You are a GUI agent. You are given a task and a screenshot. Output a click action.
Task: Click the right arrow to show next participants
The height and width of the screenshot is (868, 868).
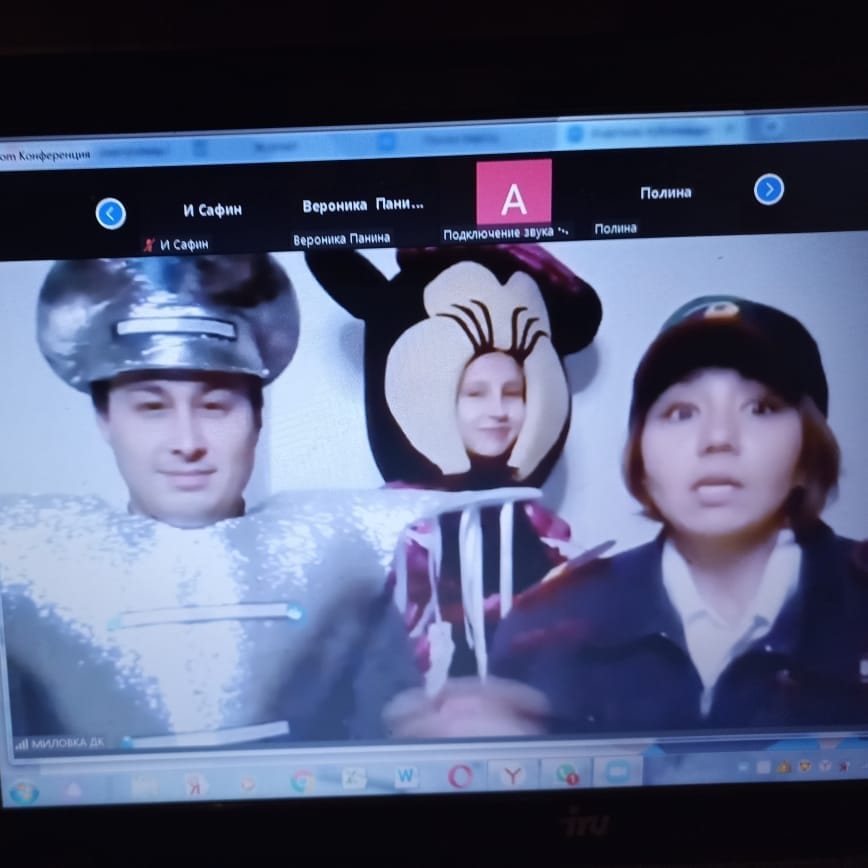(768, 189)
